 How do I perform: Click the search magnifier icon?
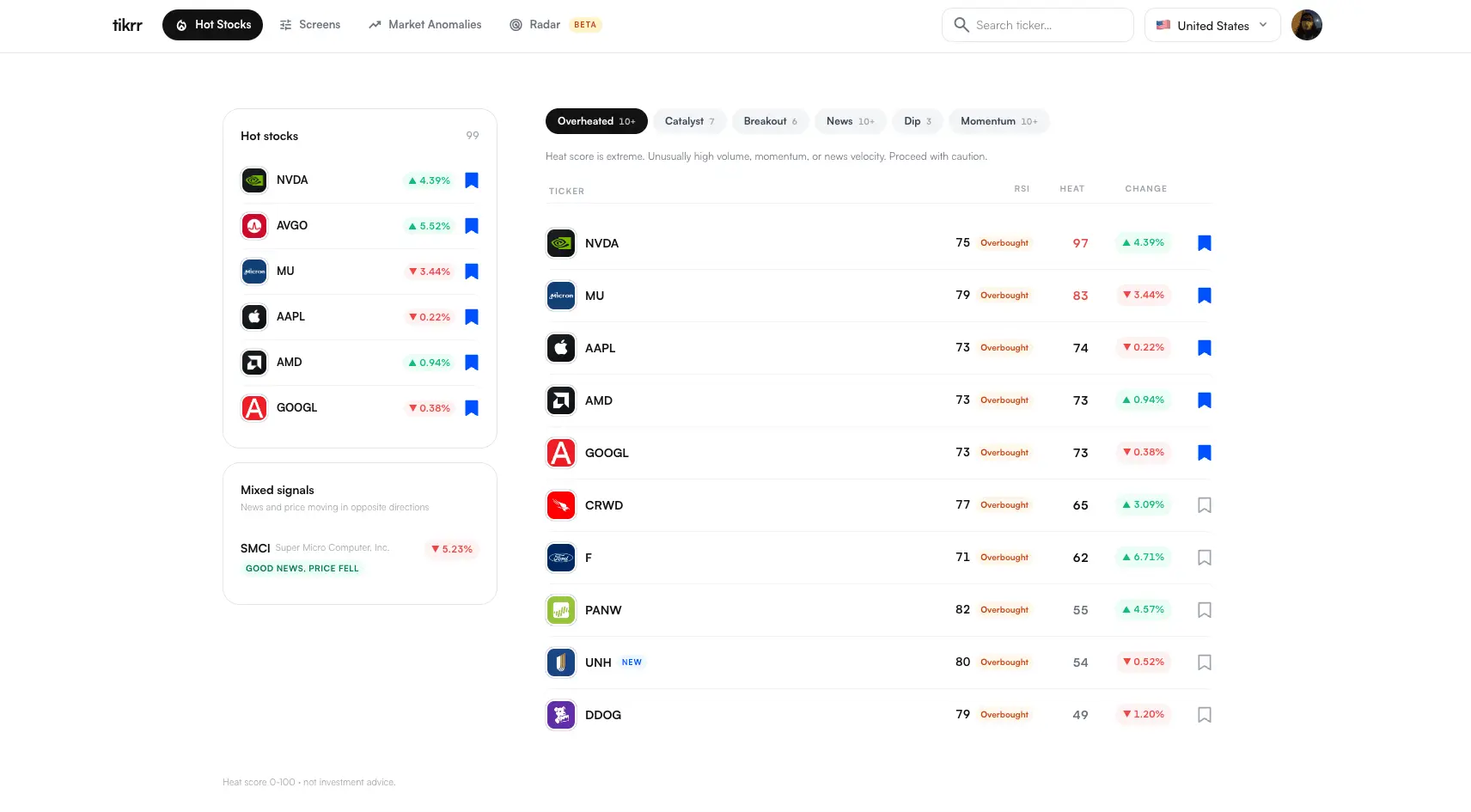click(961, 25)
